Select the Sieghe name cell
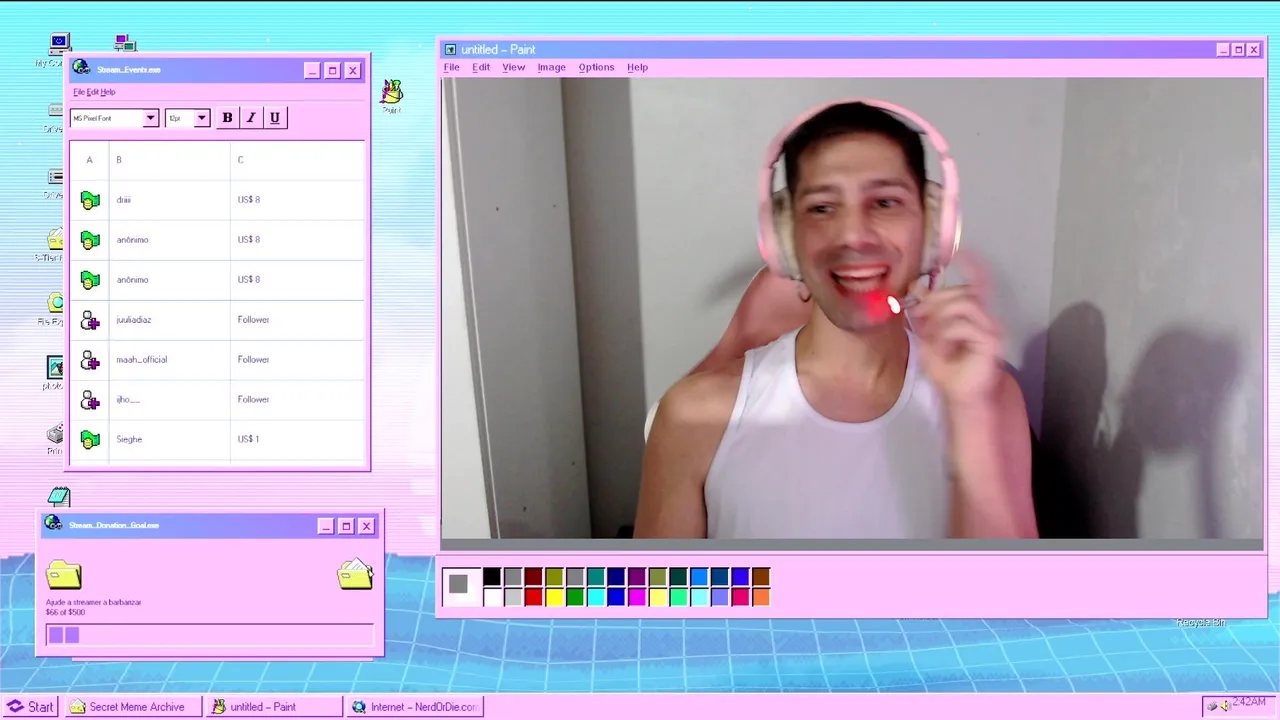Screen dimensions: 1280x720 click(x=170, y=439)
